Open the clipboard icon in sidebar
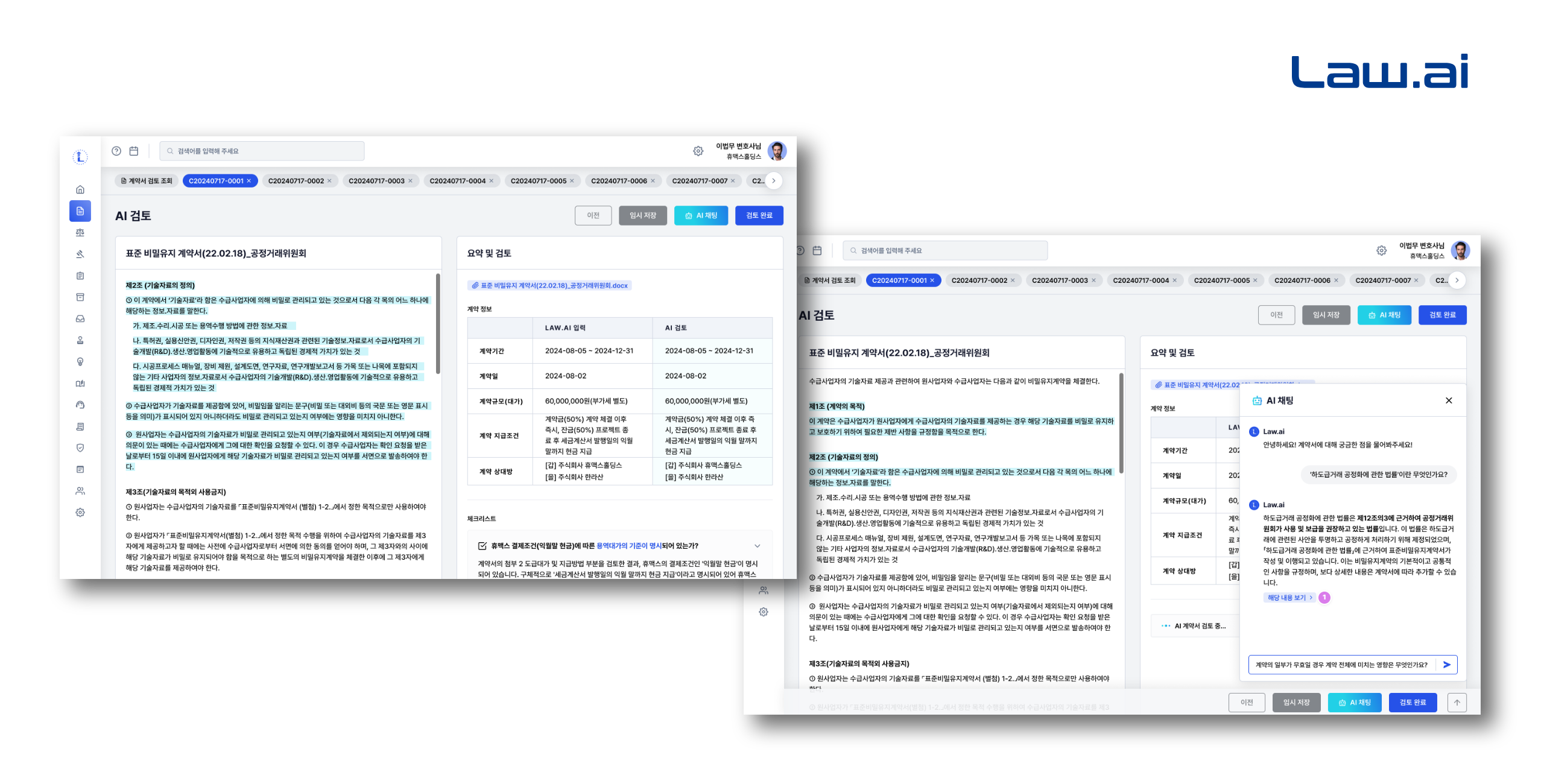The height and width of the screenshot is (784, 1544). [80, 276]
